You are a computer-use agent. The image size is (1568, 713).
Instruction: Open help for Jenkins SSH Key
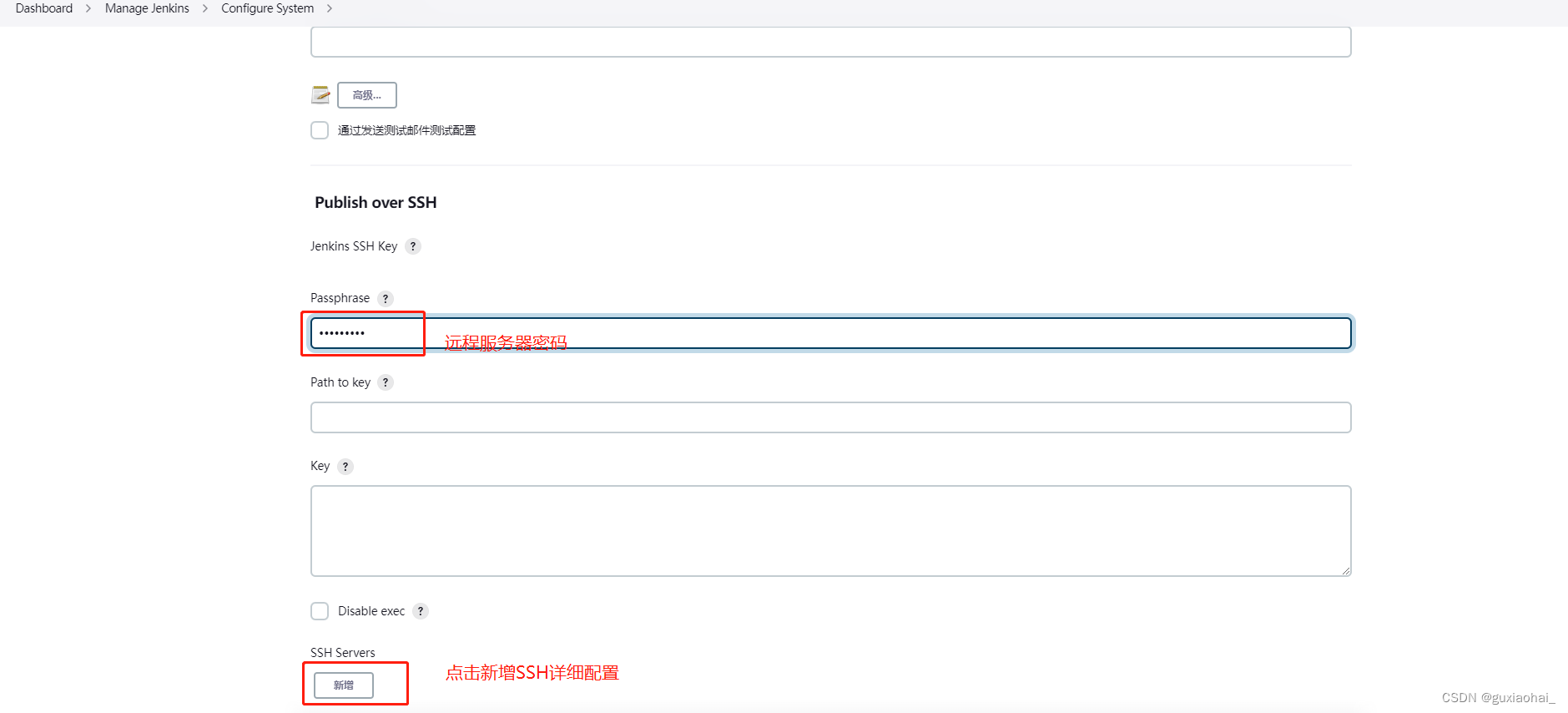click(413, 246)
